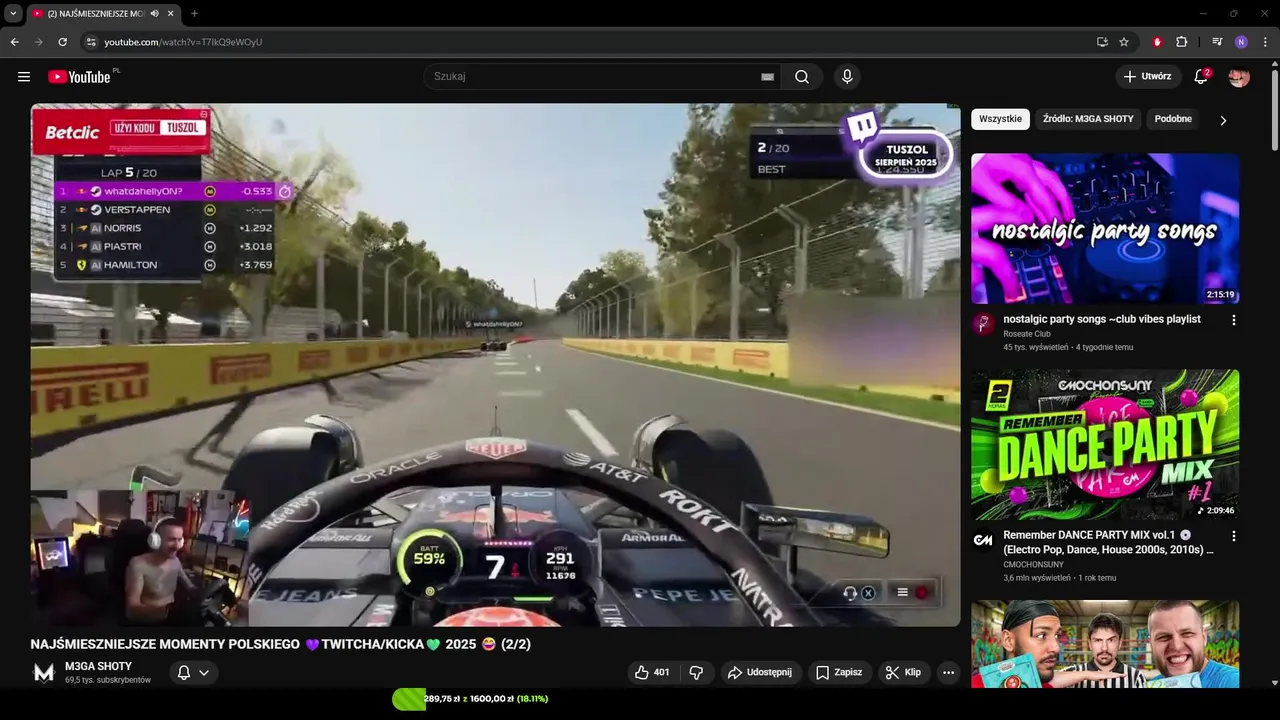Select the Wszystkie filter chip
This screenshot has height=720, width=1280.
[1000, 119]
